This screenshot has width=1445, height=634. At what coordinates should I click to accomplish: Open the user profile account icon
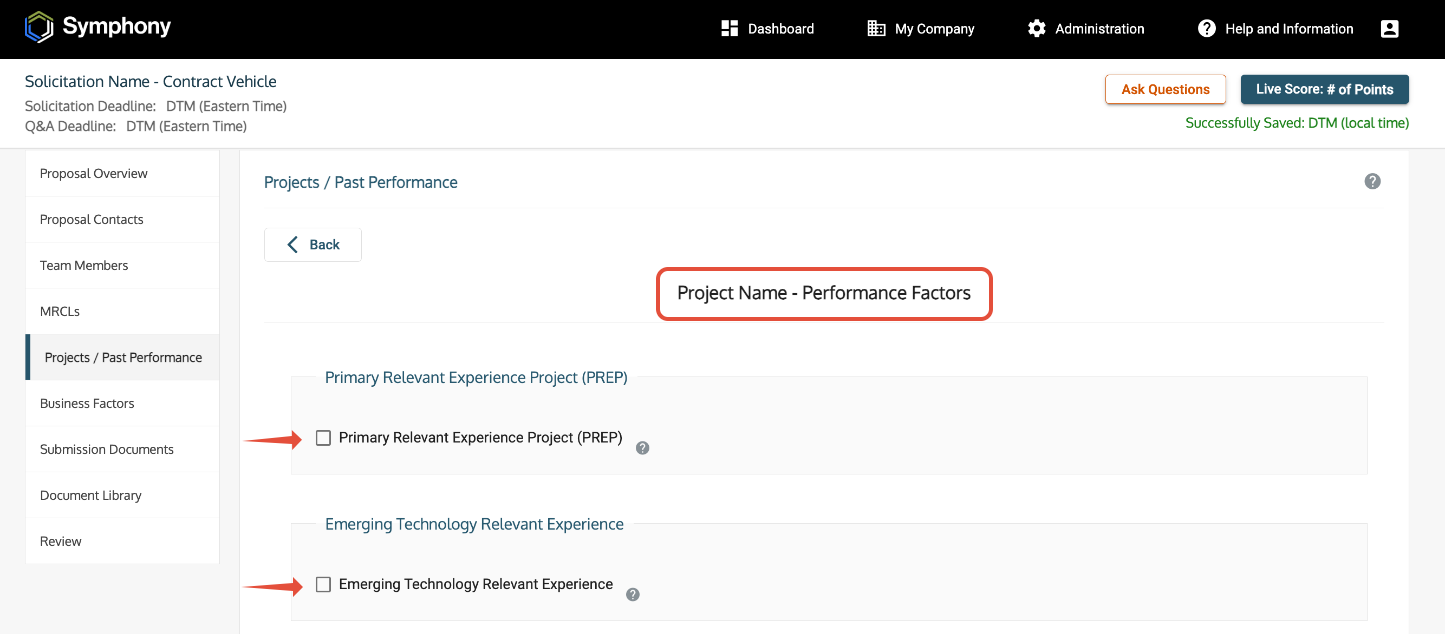coord(1389,29)
